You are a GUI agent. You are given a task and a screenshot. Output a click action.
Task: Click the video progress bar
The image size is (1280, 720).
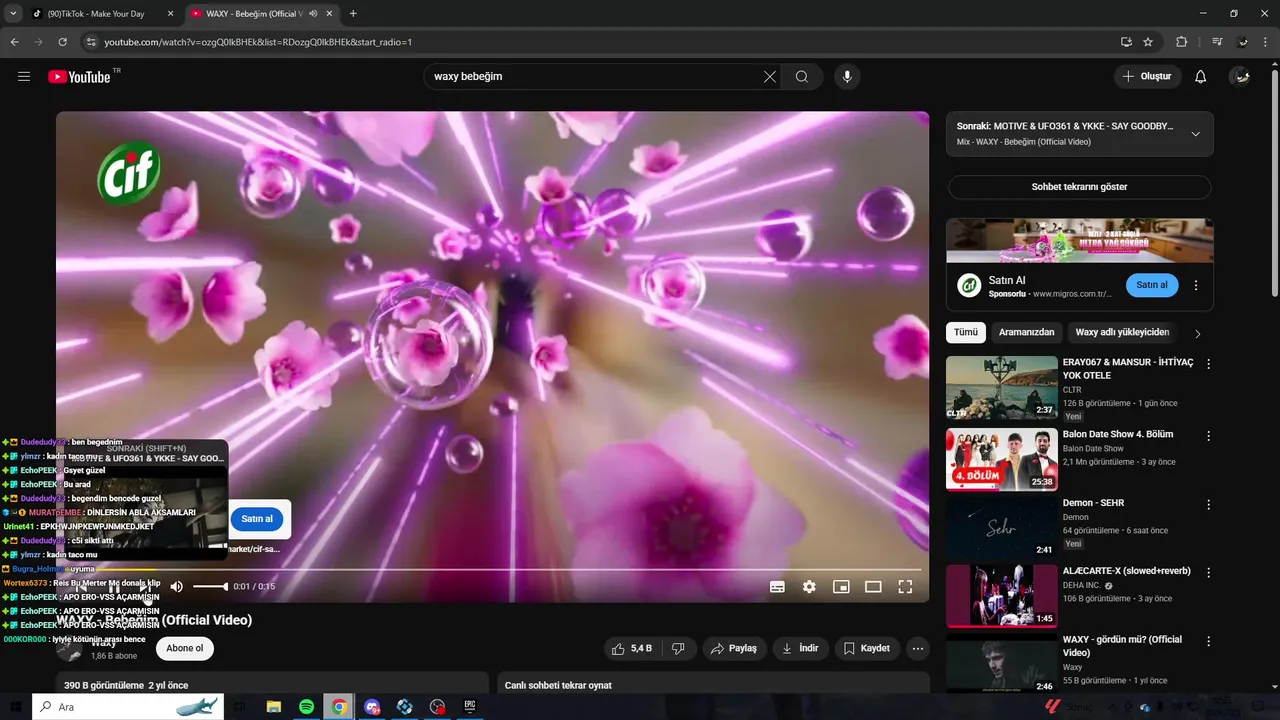tap(492, 570)
